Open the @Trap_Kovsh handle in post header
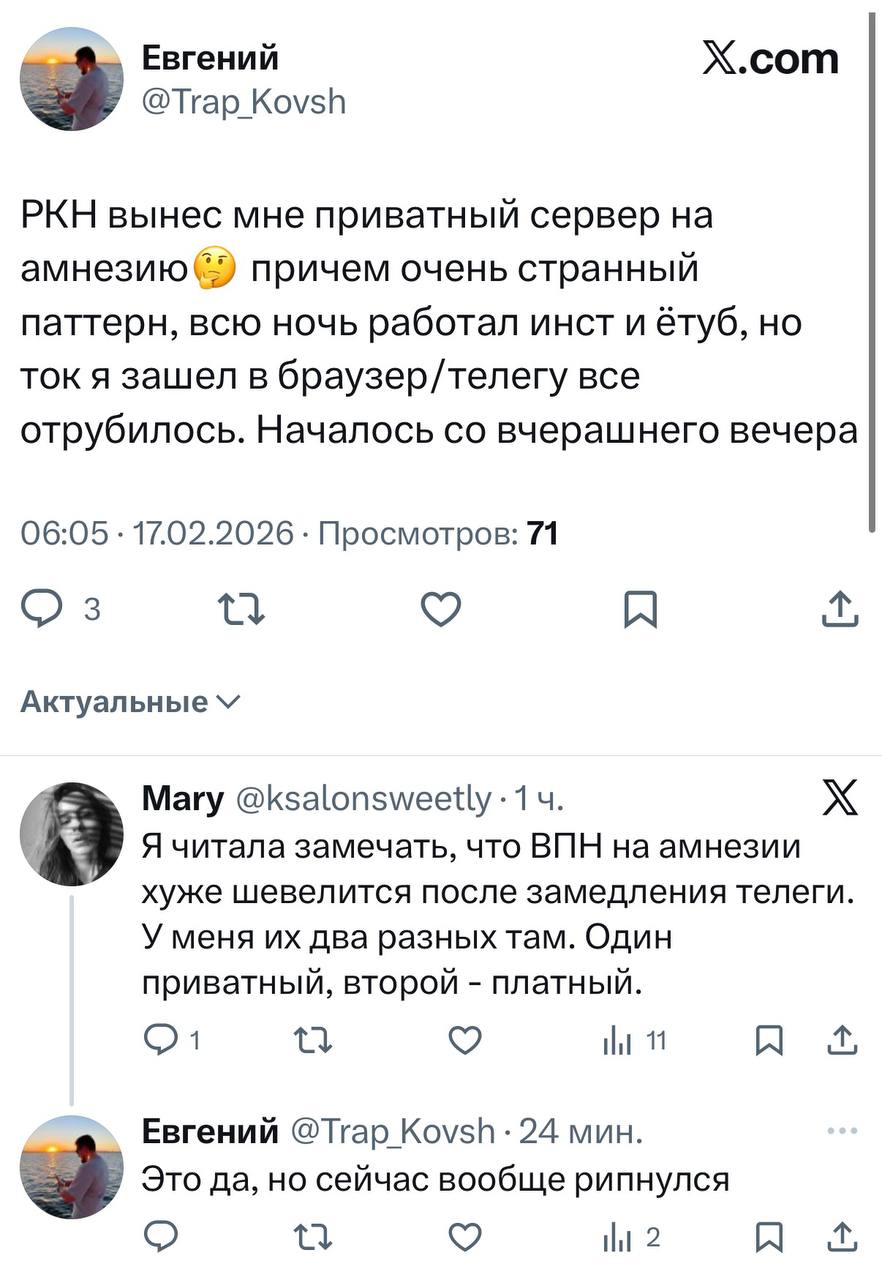 pos(245,101)
